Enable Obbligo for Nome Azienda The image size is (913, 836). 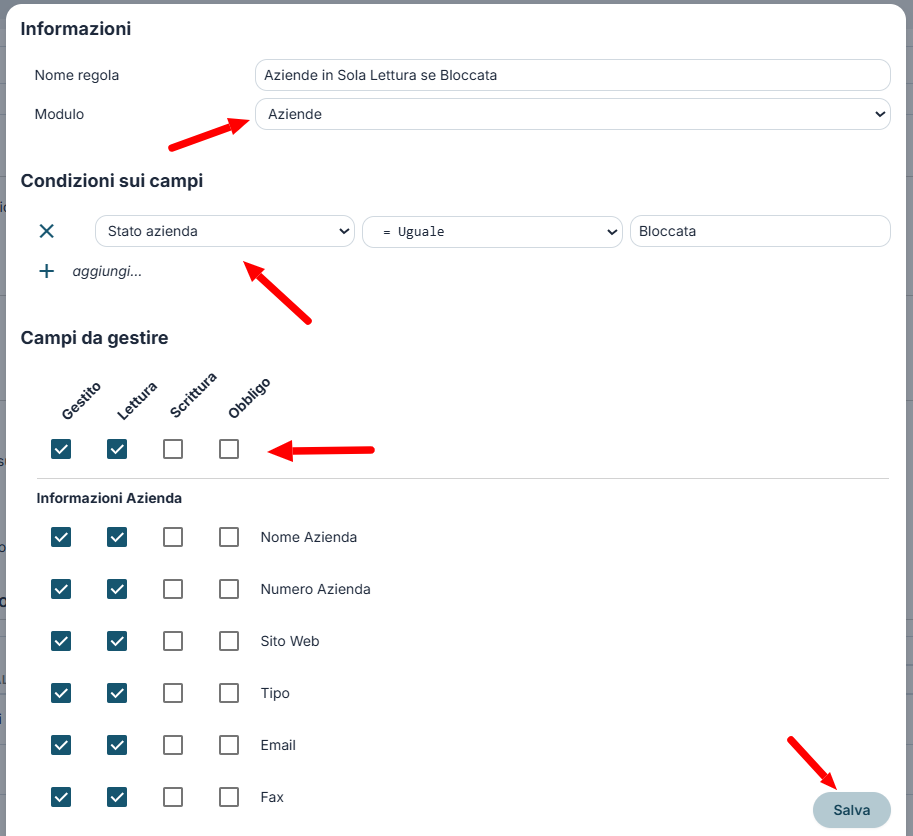229,537
